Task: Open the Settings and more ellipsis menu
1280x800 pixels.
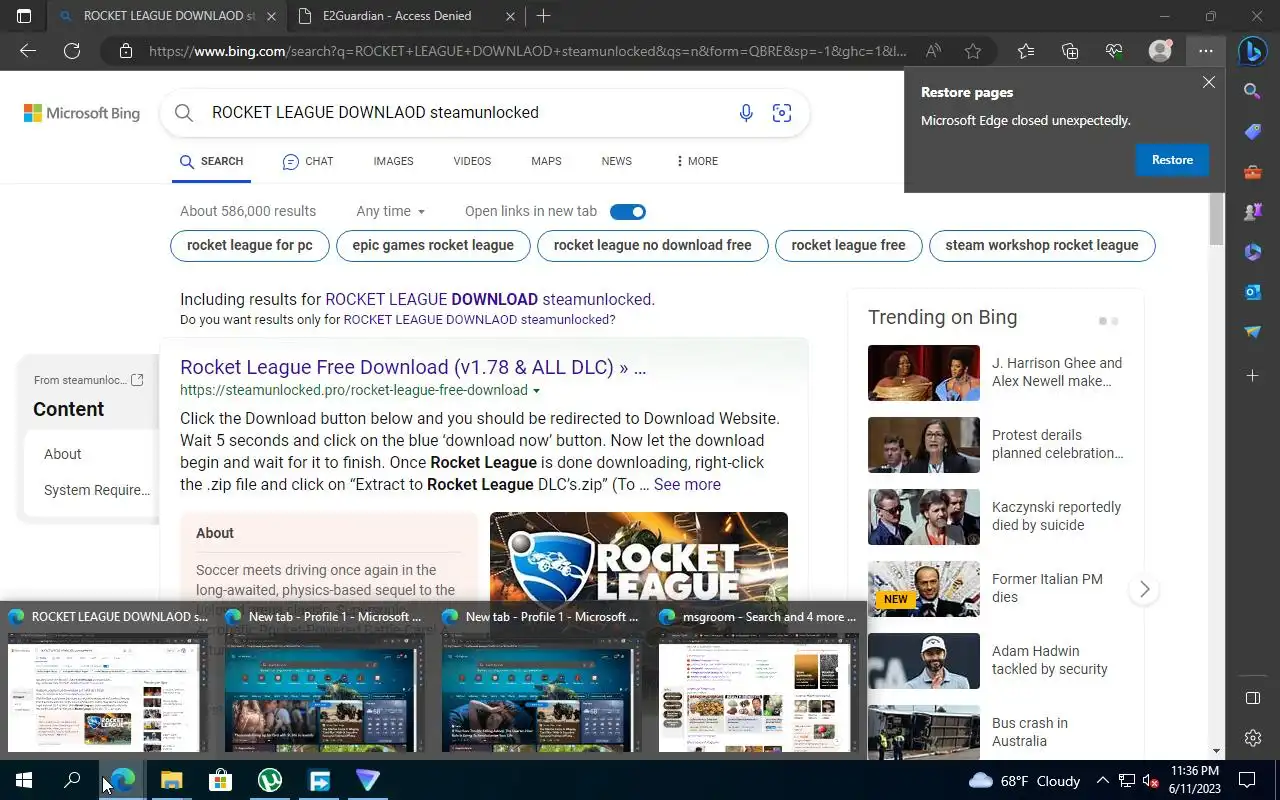Action: click(1206, 51)
